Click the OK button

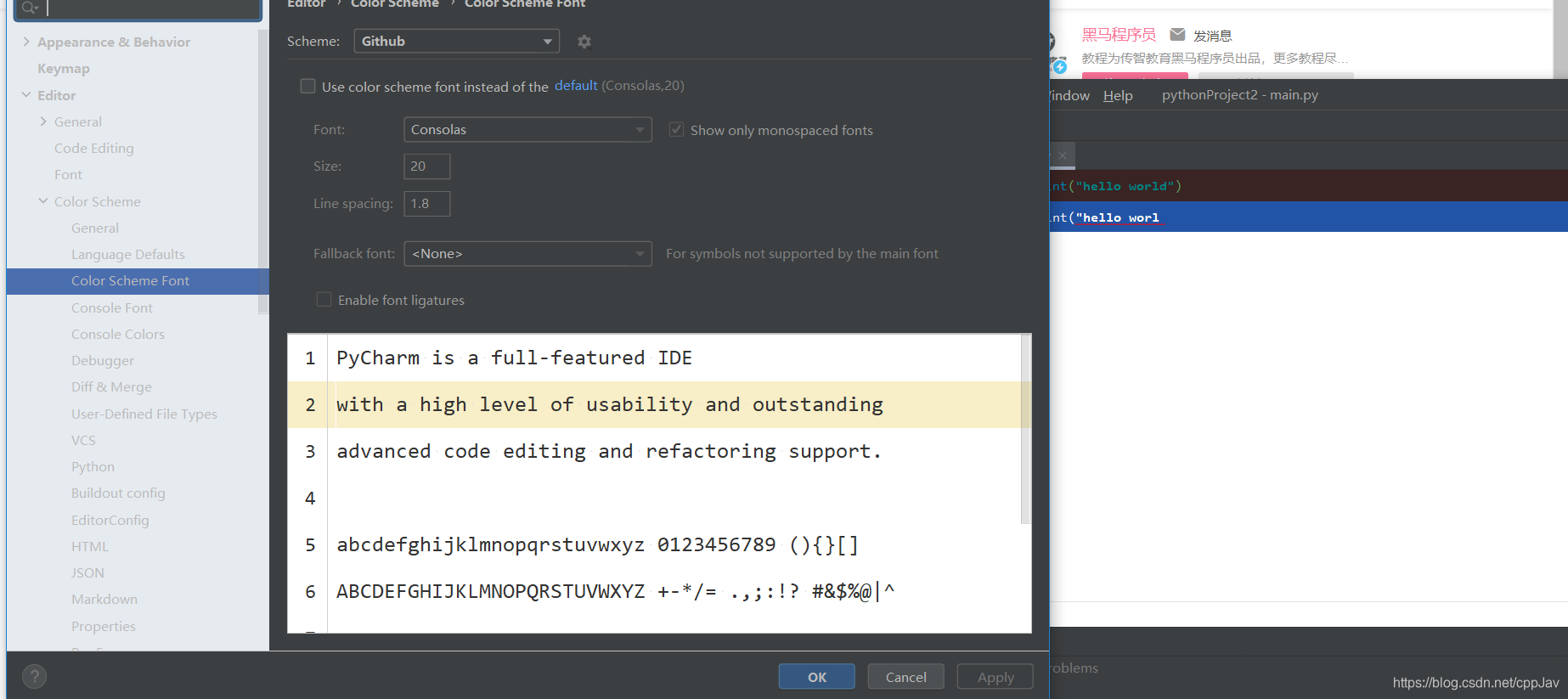(817, 677)
